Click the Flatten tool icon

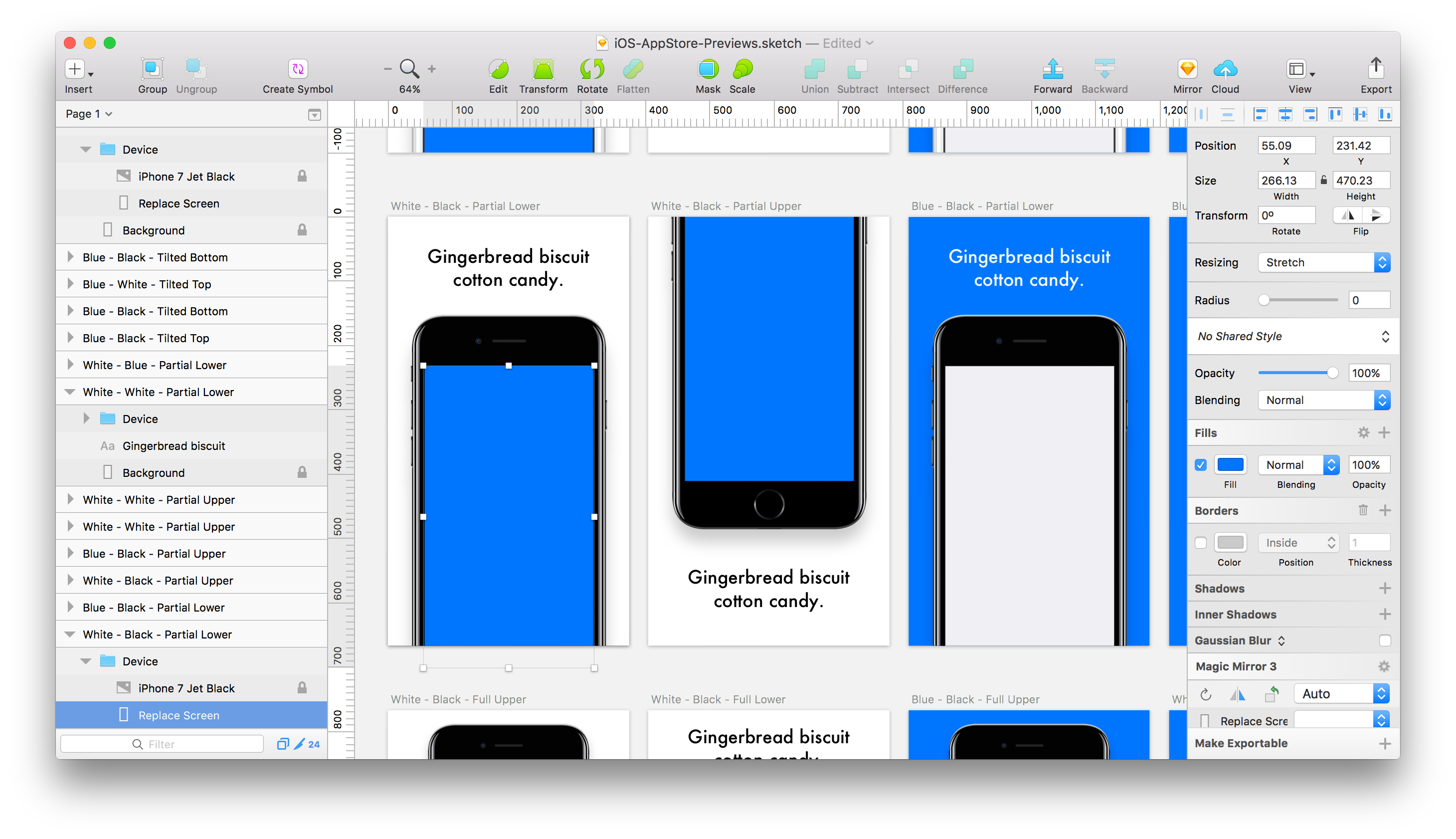[x=633, y=69]
